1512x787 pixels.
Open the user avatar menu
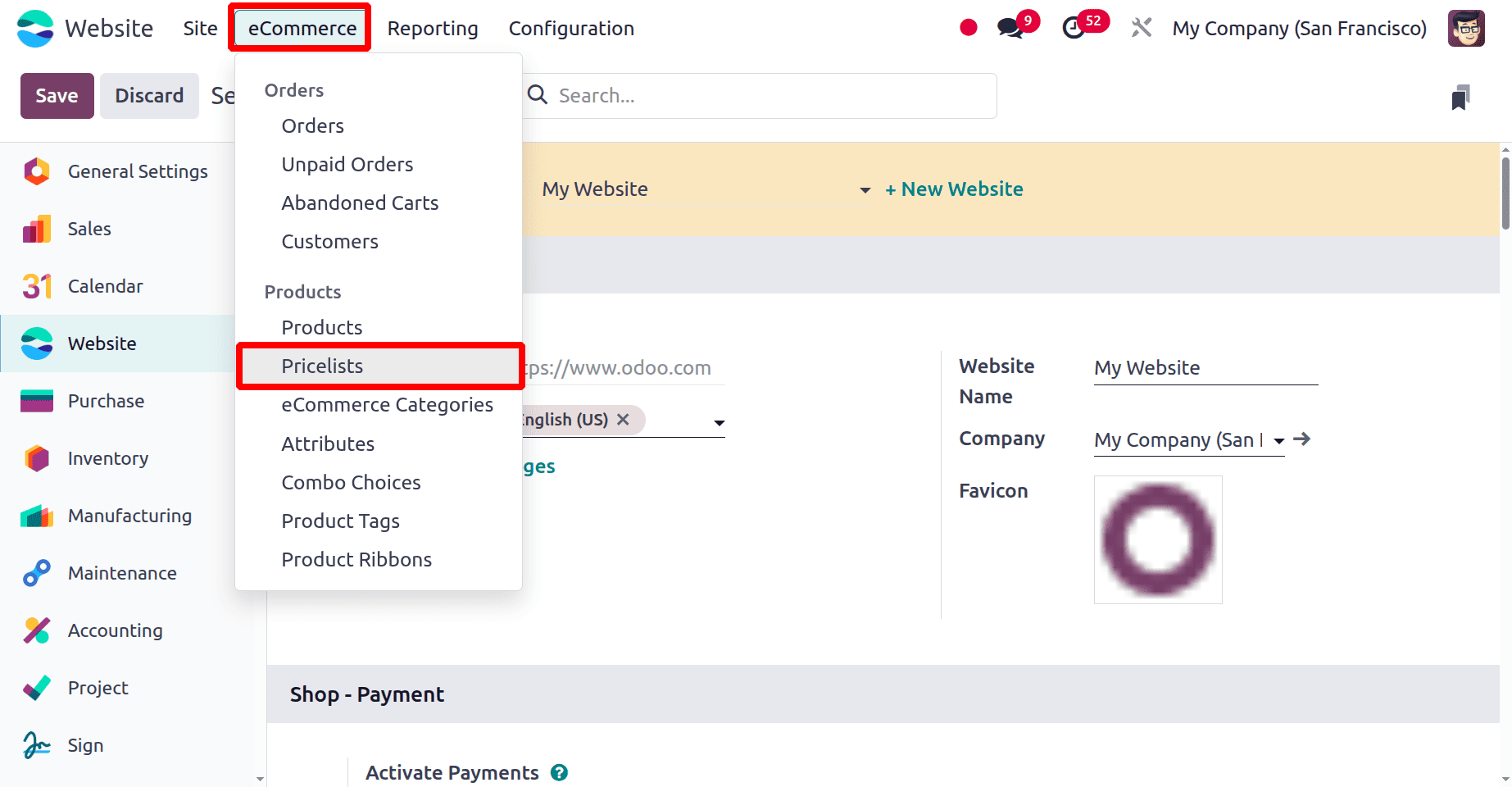point(1466,29)
